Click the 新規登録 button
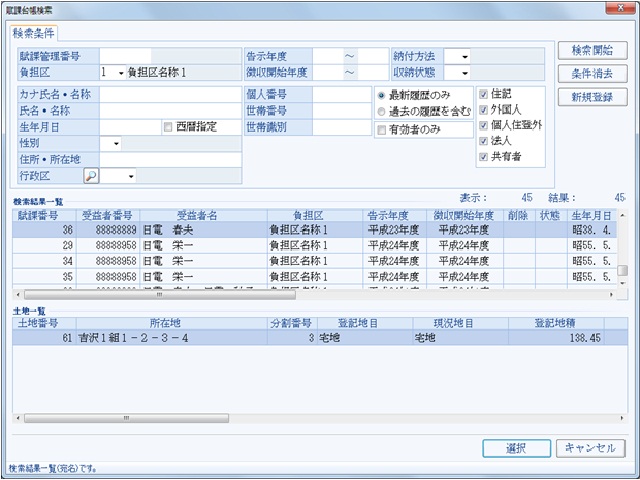The height and width of the screenshot is (480, 640). pos(592,98)
